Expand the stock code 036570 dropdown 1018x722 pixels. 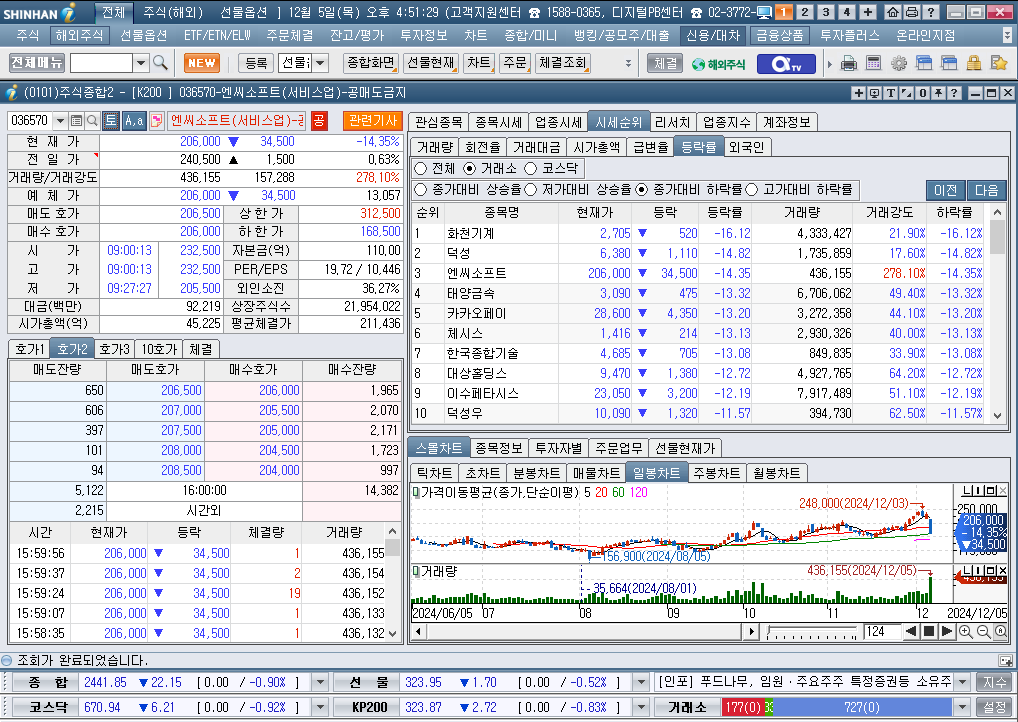60,120
